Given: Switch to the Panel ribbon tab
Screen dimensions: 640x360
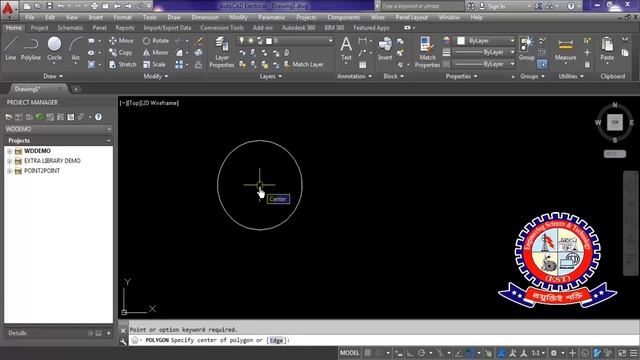Looking at the screenshot, I should pos(99,28).
